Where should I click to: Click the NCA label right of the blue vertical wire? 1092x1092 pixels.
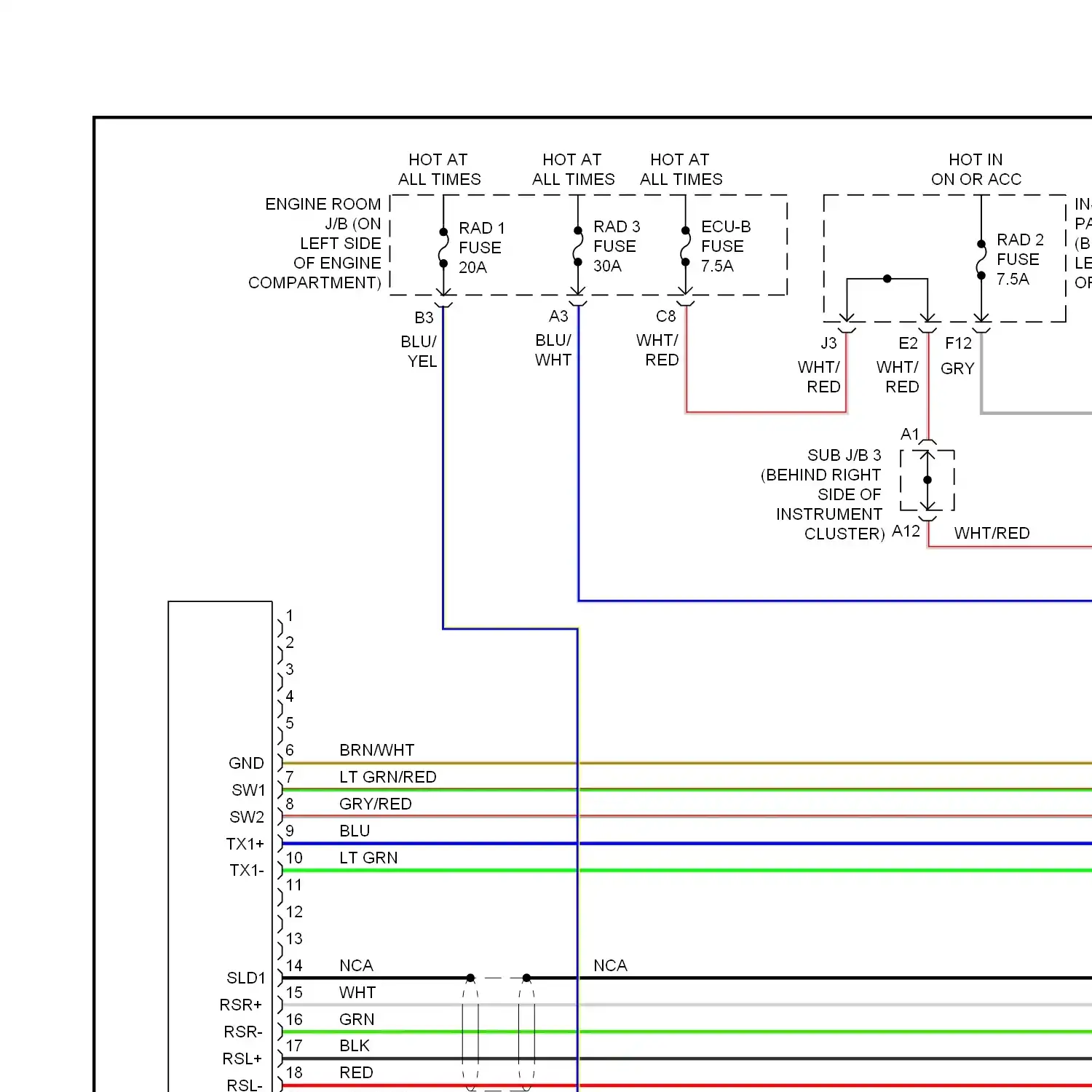pyautogui.click(x=610, y=965)
